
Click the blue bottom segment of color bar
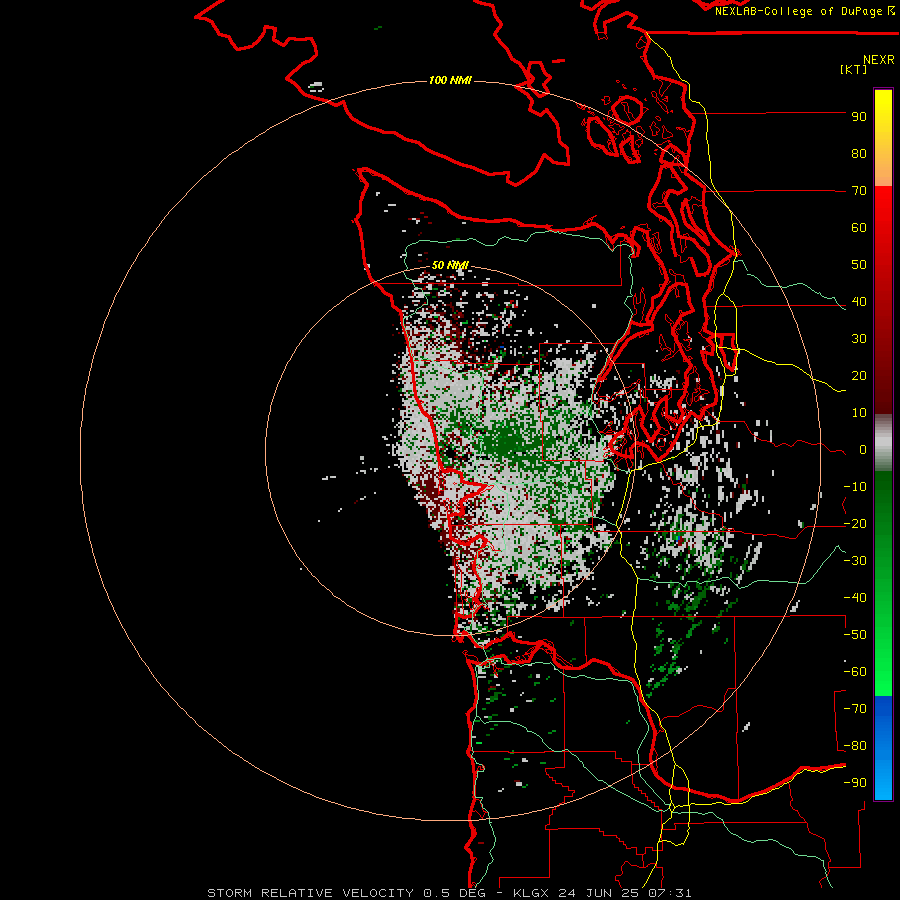883,747
